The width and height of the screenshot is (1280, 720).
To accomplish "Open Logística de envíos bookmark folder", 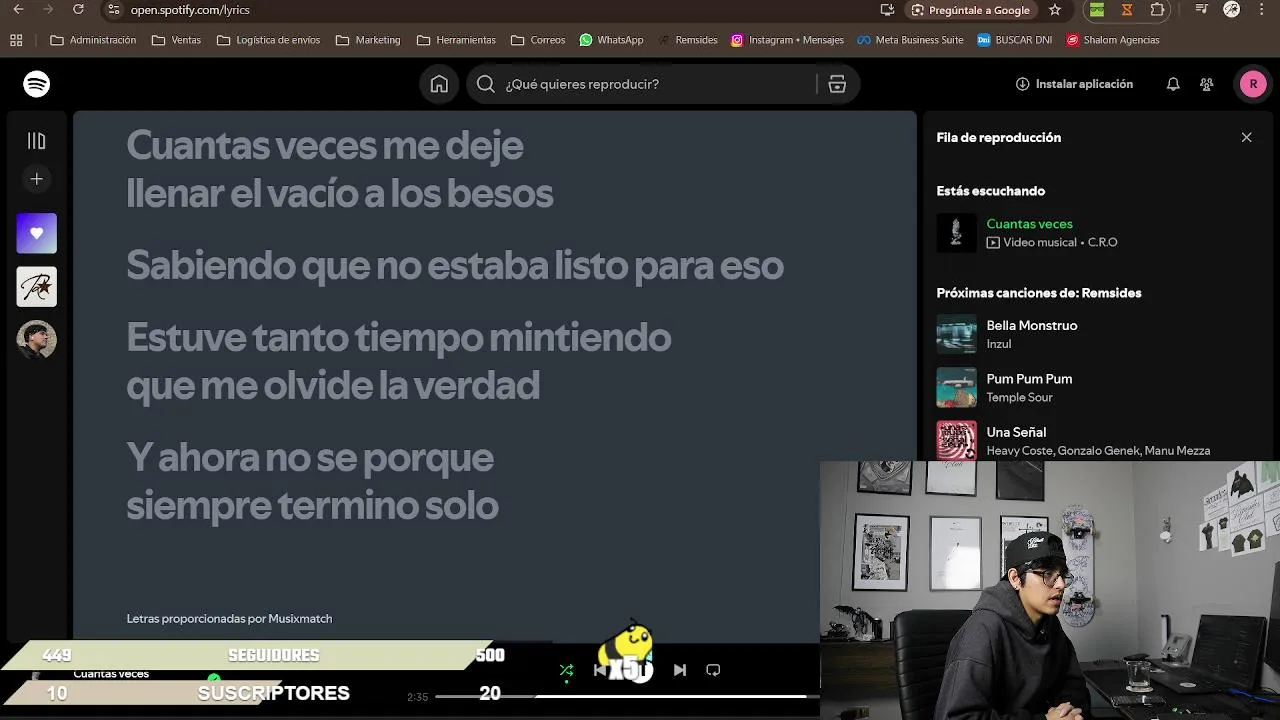I will tap(268, 40).
